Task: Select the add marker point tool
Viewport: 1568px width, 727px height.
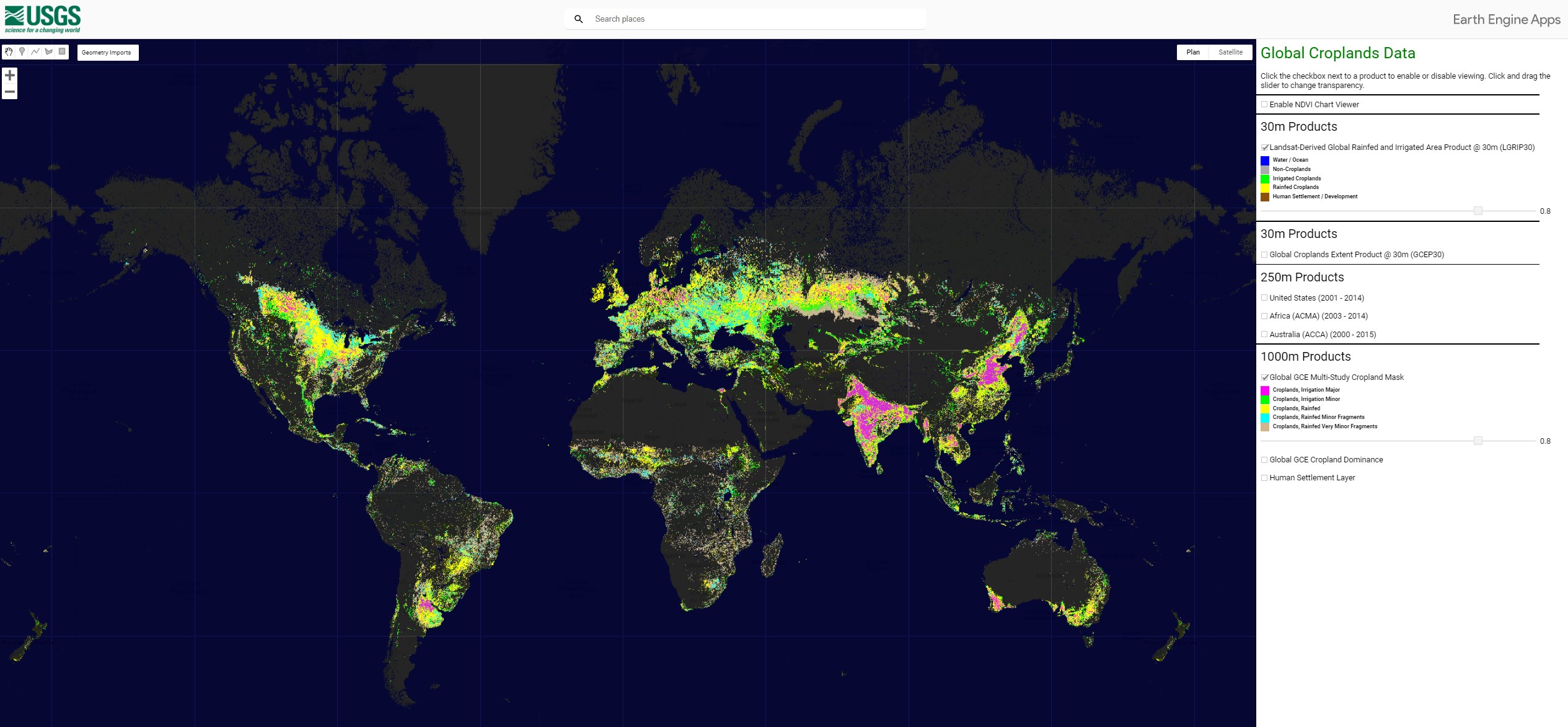Action: [x=22, y=52]
